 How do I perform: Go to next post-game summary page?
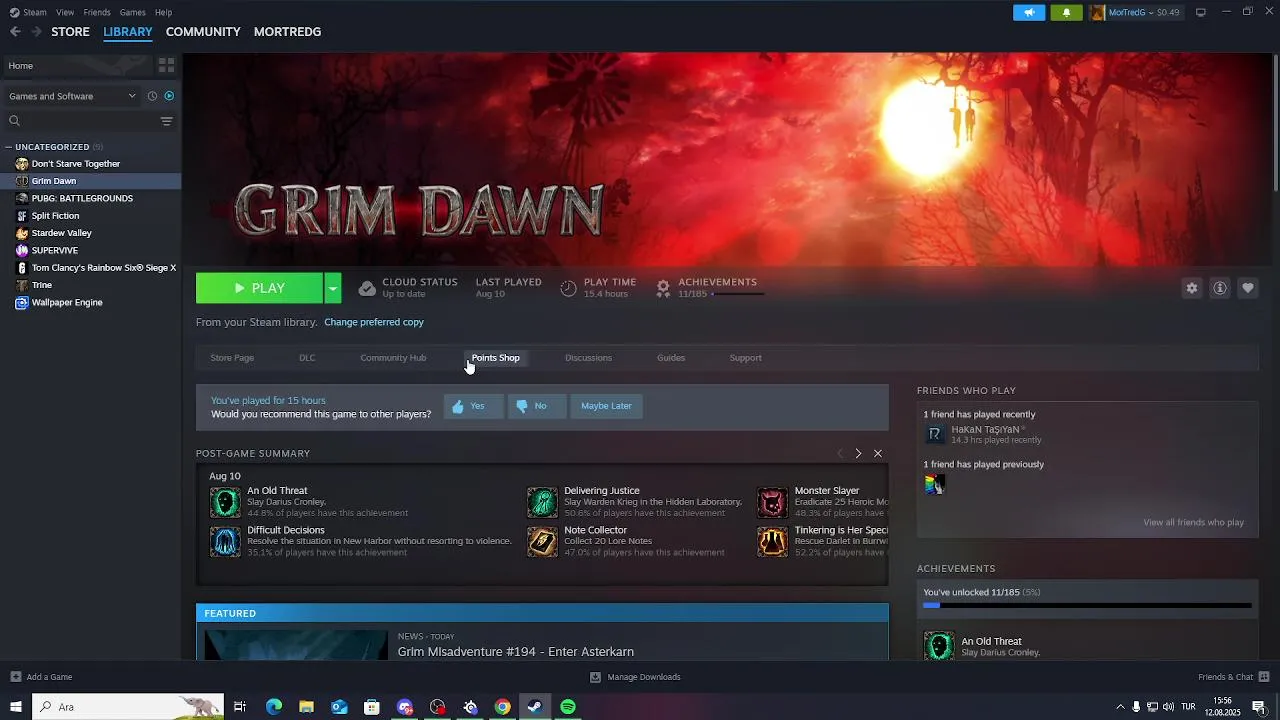858,454
